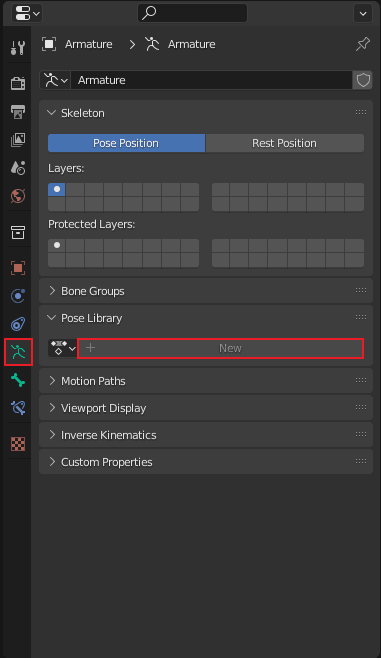Expand the Motion Paths panel
This screenshot has width=381, height=658.
(52, 381)
